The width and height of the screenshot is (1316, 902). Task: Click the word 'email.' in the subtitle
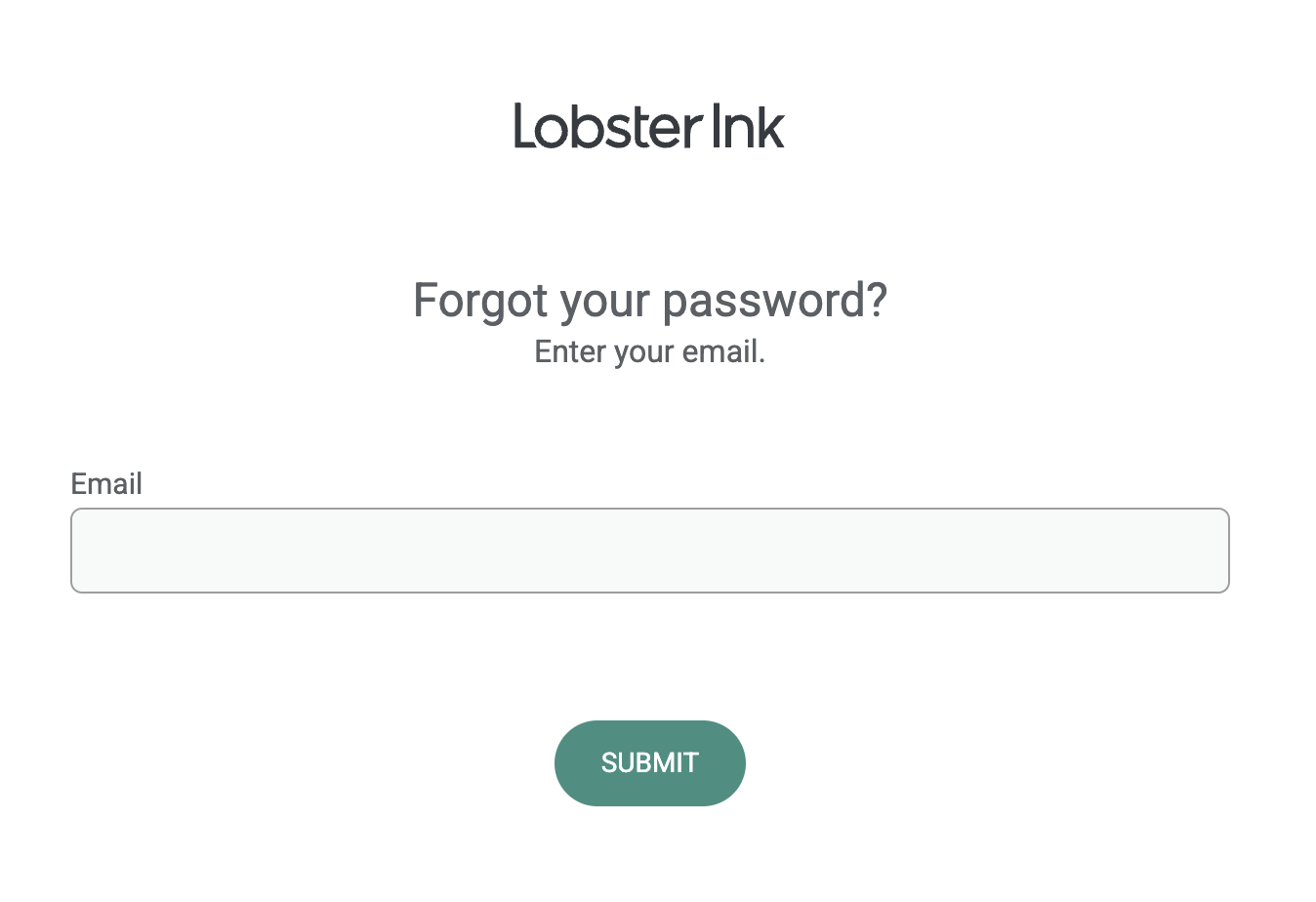723,351
